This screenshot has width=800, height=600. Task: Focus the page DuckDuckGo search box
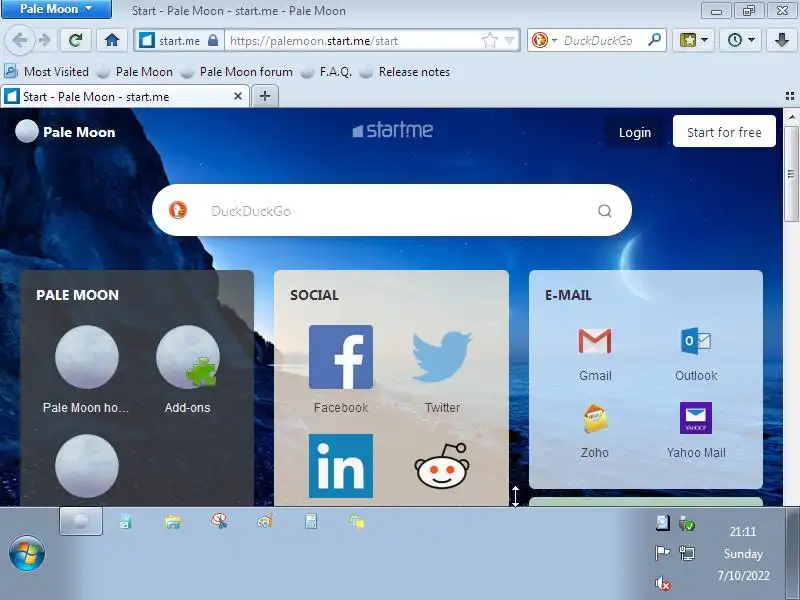(x=392, y=210)
